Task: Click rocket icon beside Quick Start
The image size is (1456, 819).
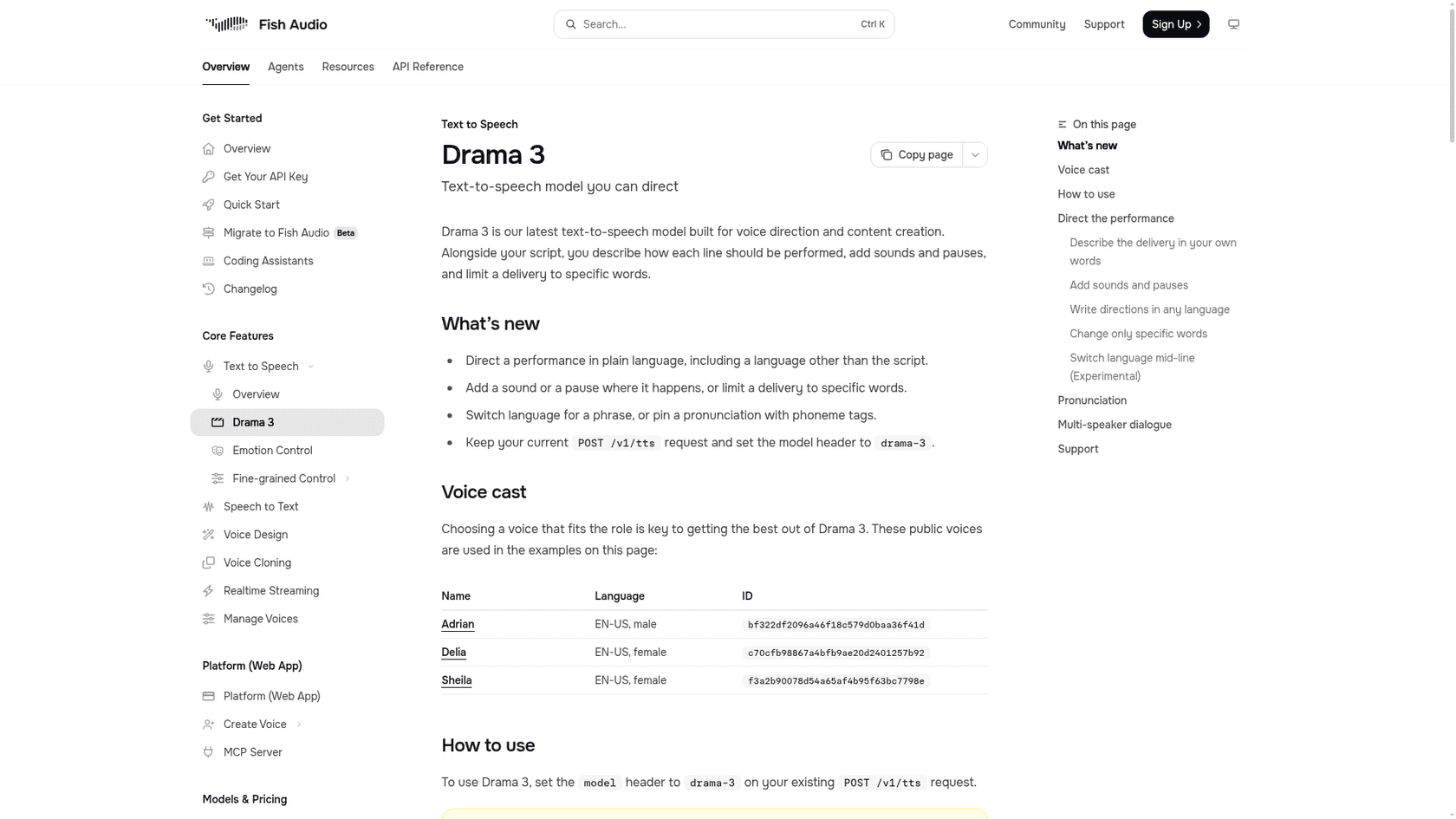Action: coord(208,205)
